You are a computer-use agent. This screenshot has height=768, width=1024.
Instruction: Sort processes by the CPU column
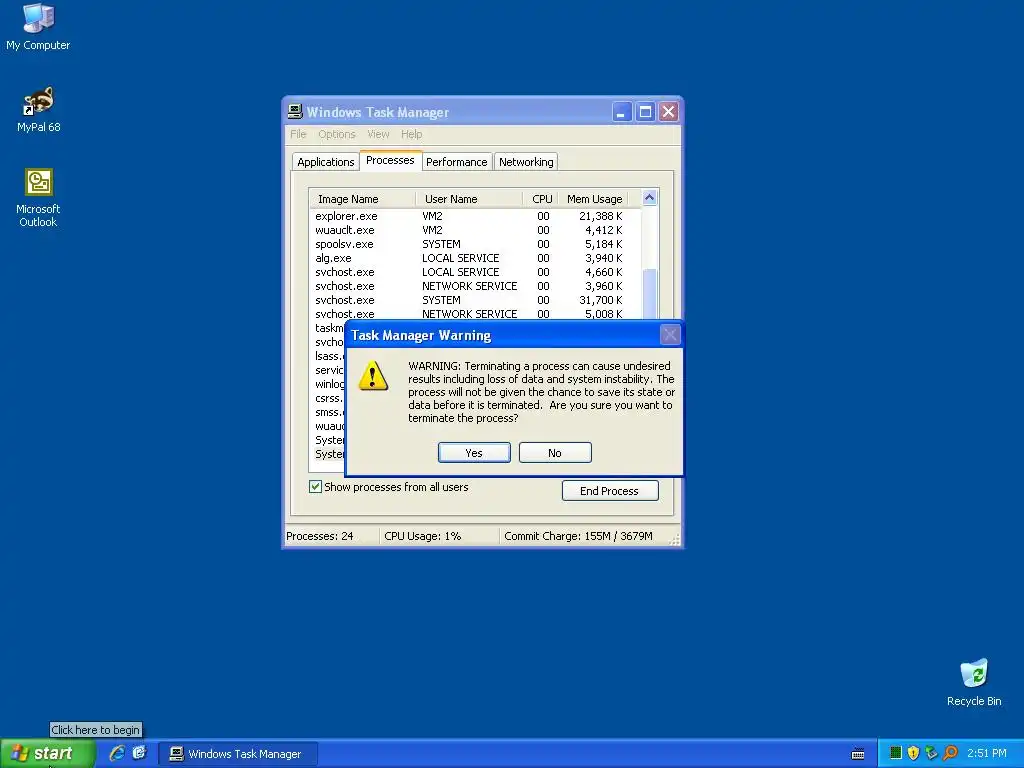[541, 199]
